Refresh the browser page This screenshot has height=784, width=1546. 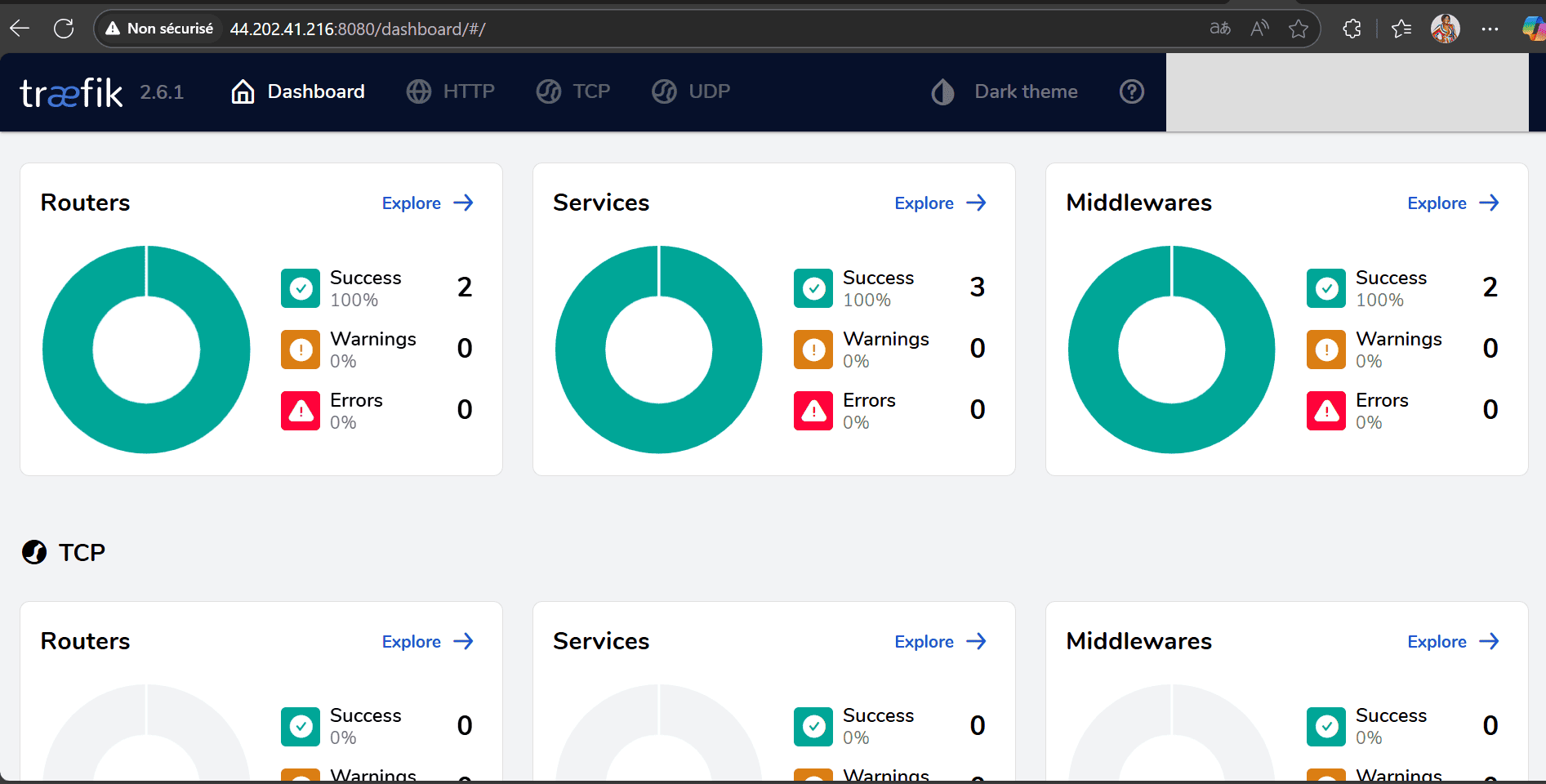pos(64,29)
